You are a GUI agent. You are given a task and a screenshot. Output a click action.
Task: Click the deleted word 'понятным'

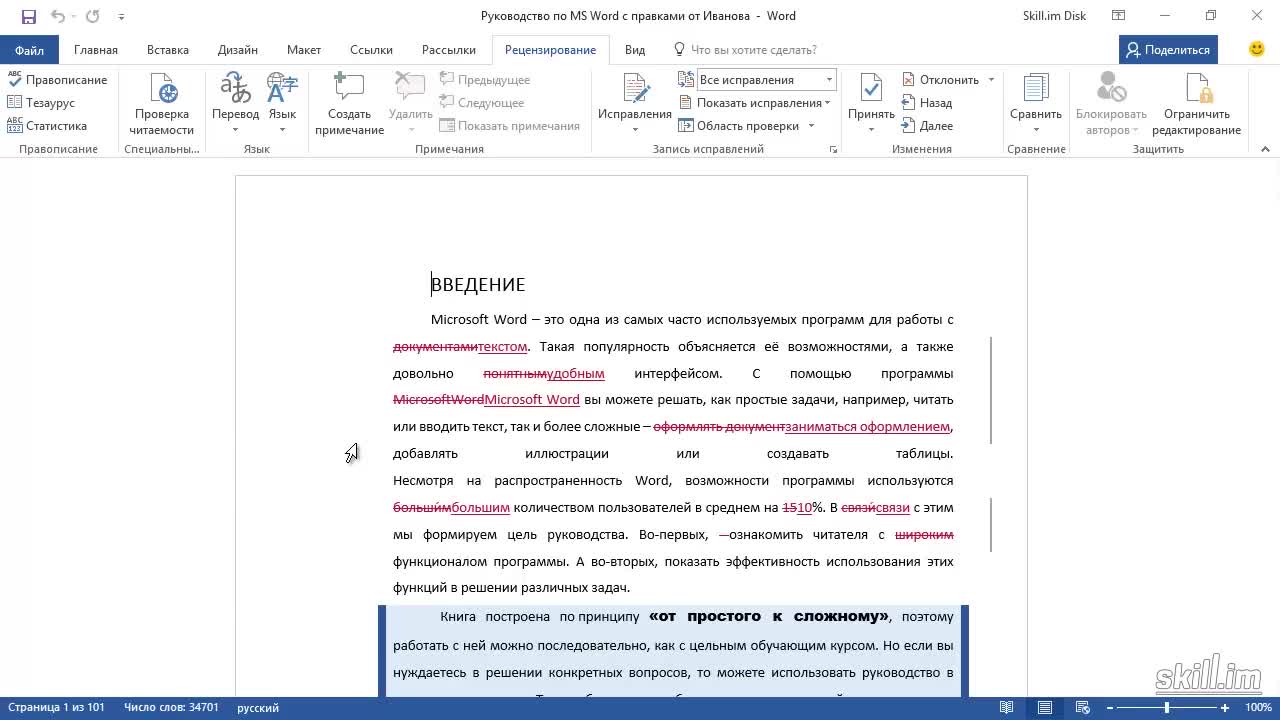pos(515,374)
